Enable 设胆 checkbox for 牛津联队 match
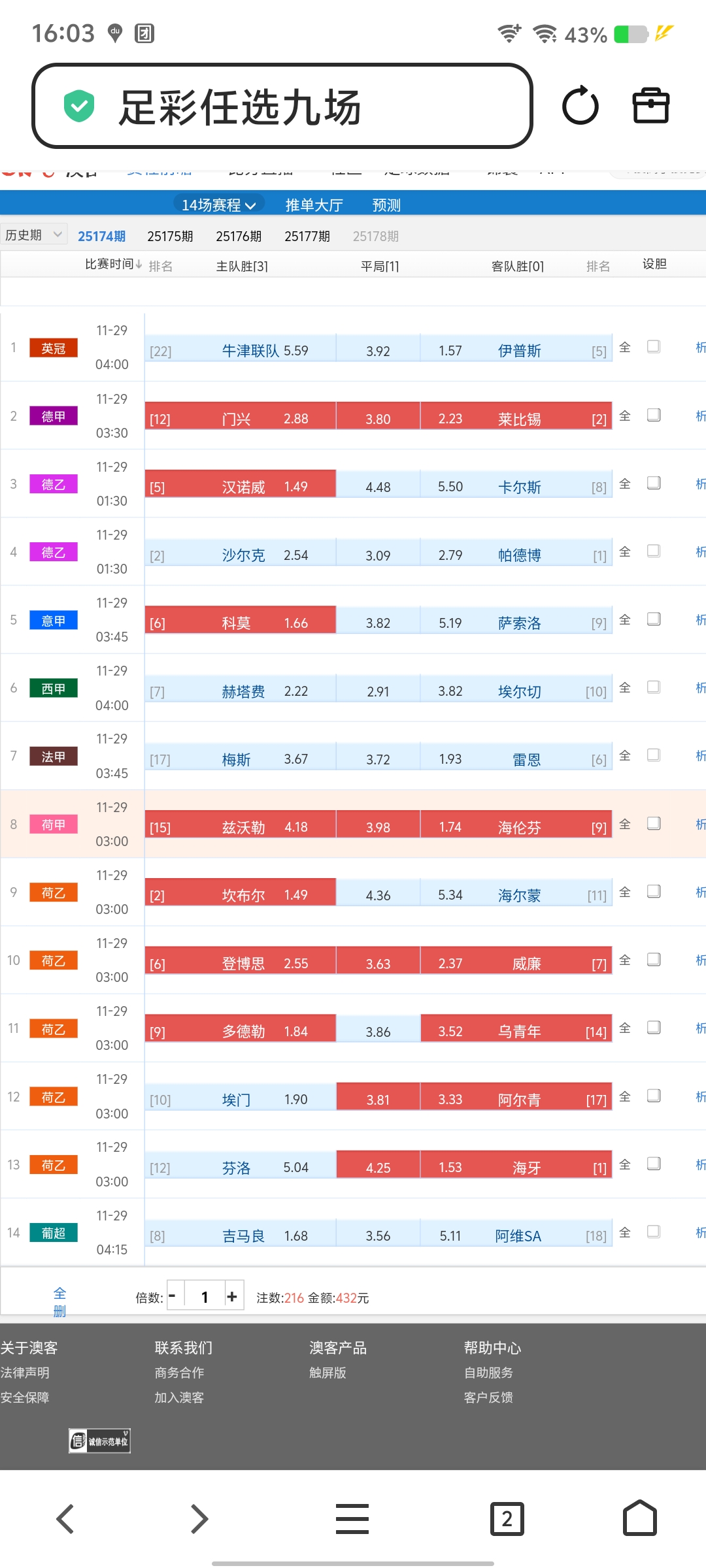The image size is (706, 1568). (653, 347)
